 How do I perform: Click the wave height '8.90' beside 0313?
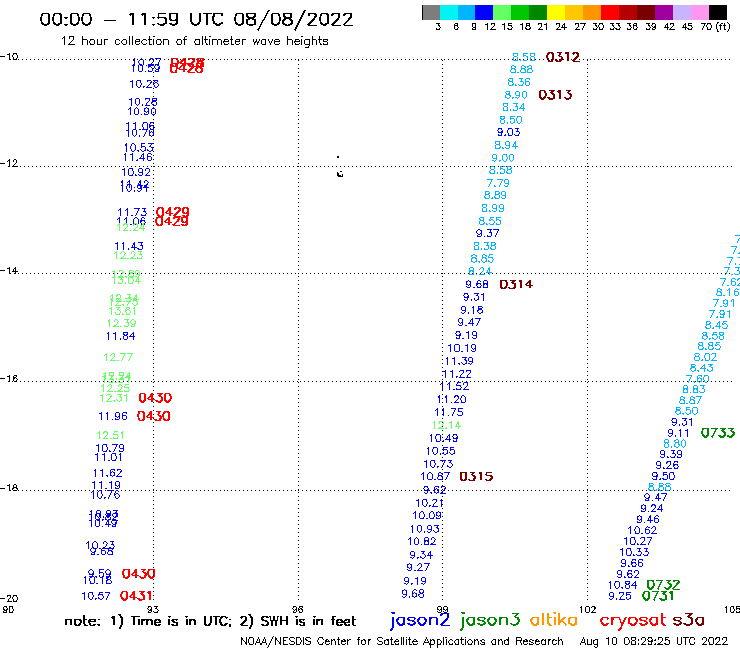click(x=516, y=95)
